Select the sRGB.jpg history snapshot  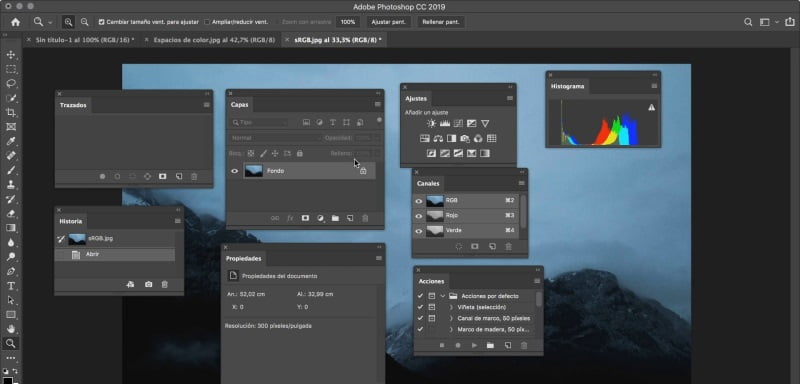click(x=115, y=239)
